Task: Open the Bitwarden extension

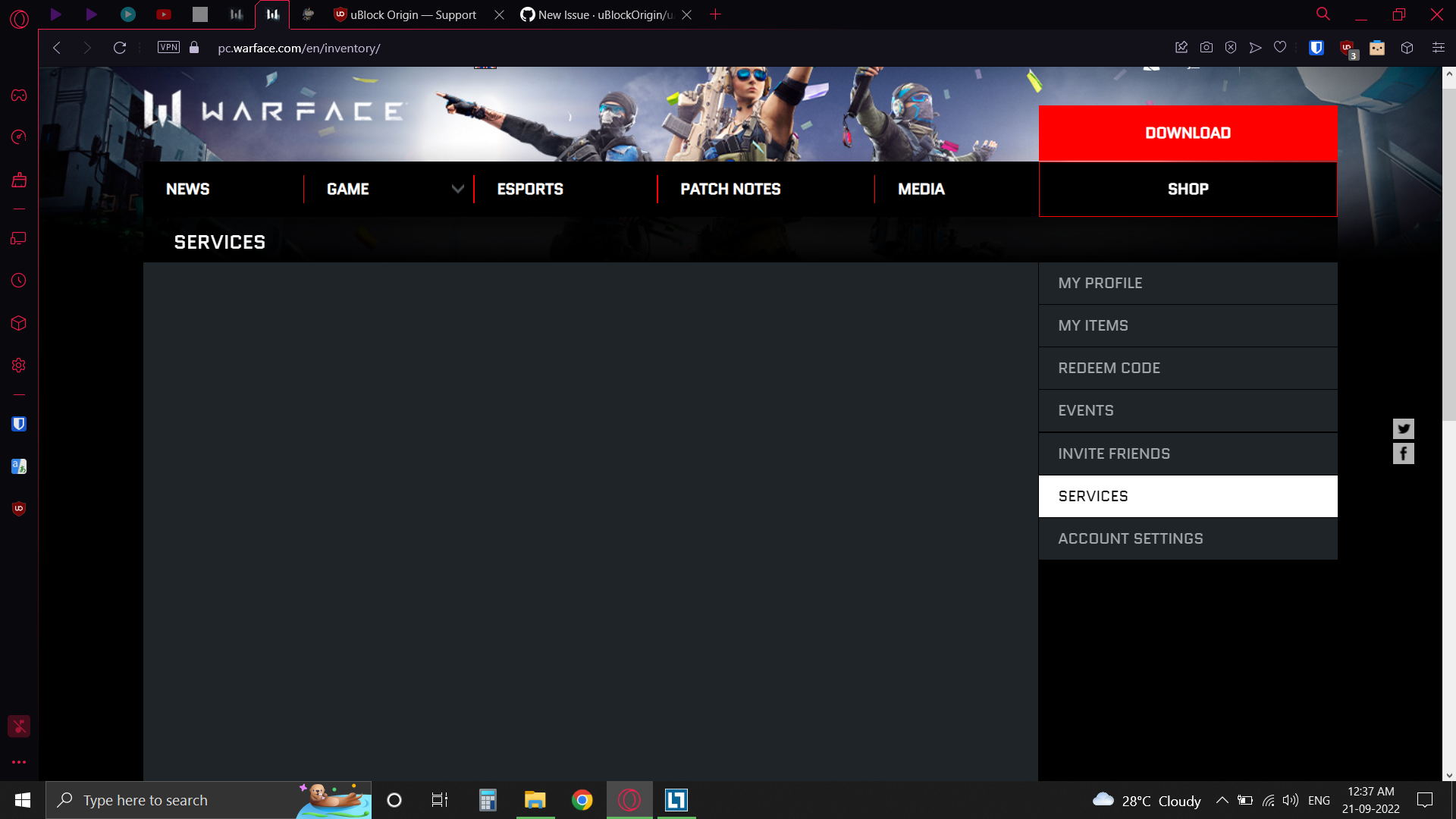Action: 1316,47
